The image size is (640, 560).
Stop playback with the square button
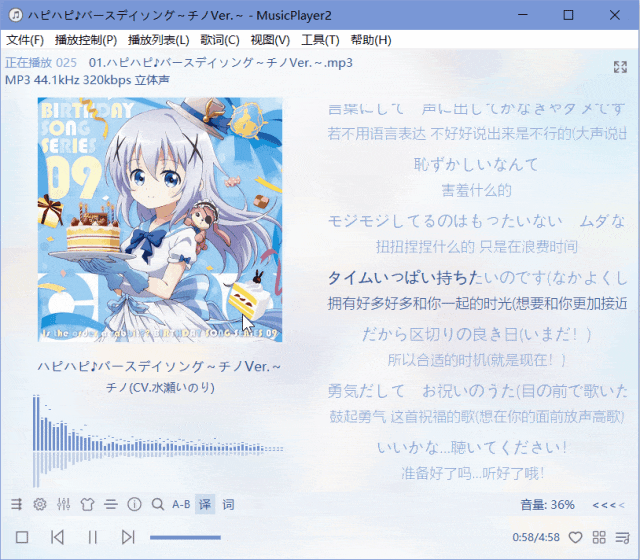click(x=22, y=537)
